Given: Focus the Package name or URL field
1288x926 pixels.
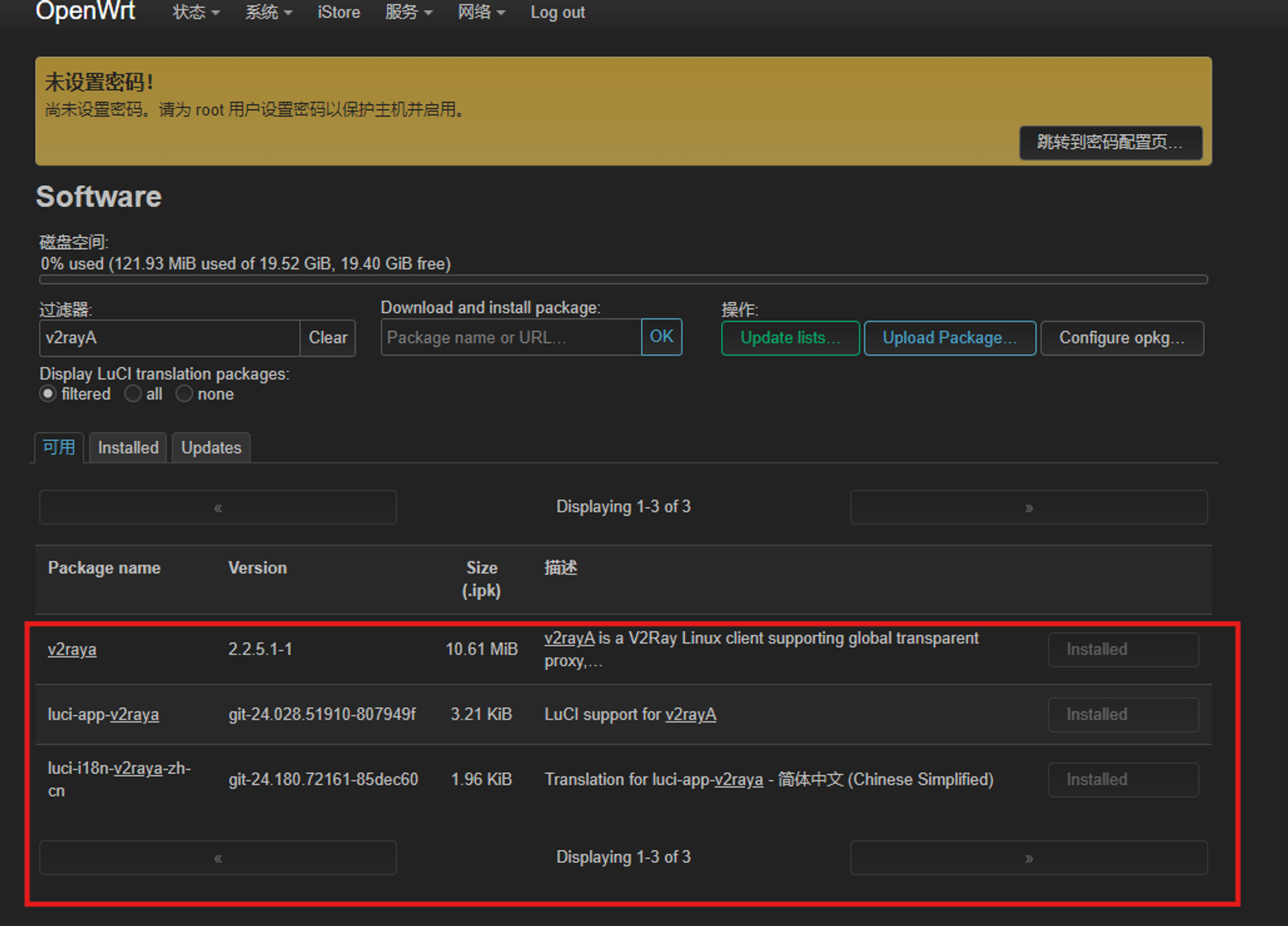Looking at the screenshot, I should pyautogui.click(x=511, y=338).
